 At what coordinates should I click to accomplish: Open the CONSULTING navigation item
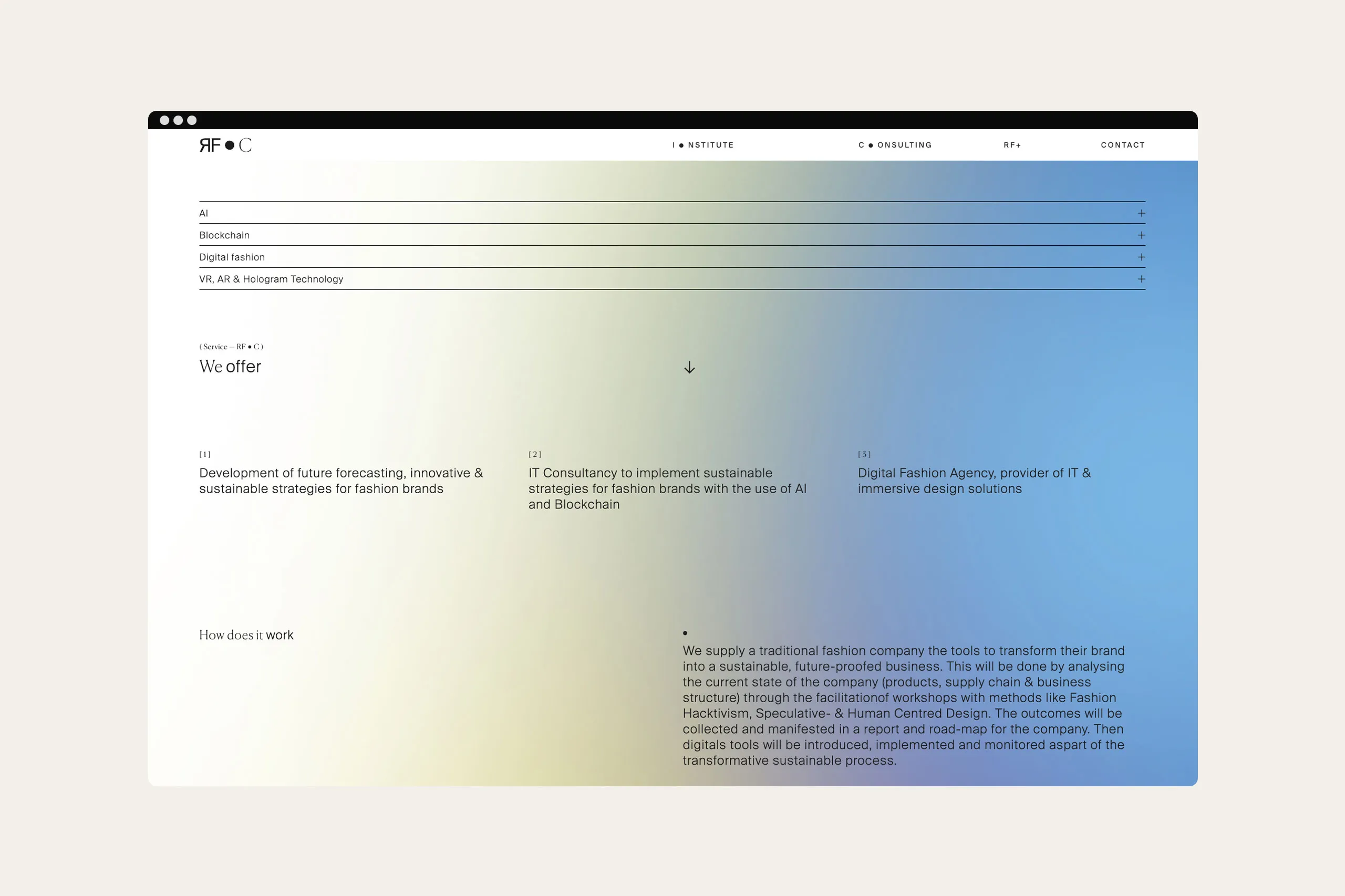(895, 144)
